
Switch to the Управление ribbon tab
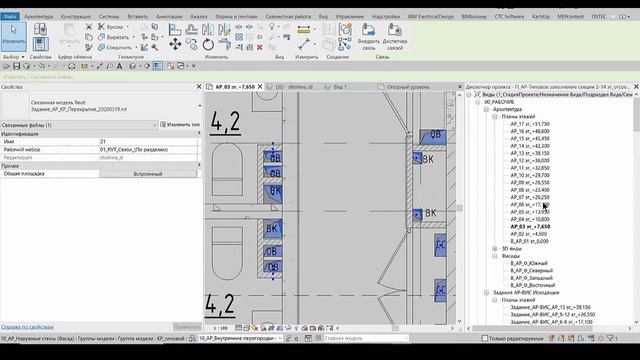point(350,16)
